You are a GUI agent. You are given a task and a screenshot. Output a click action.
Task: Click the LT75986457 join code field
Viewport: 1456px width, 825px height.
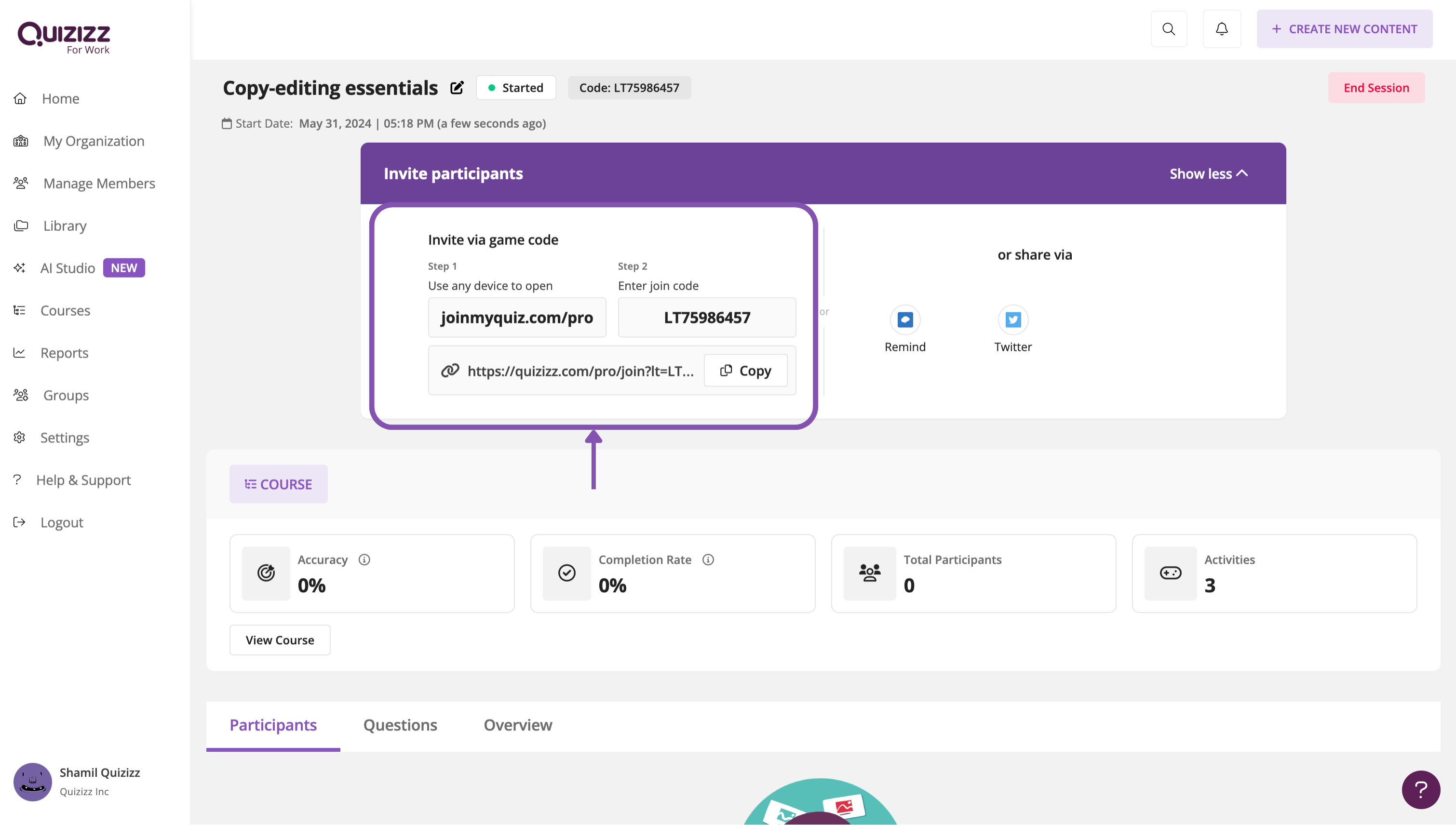tap(707, 318)
